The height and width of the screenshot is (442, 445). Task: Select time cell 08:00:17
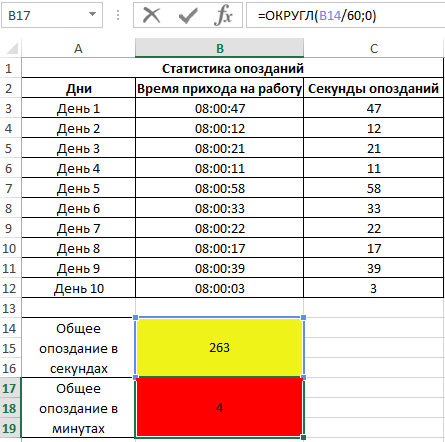219,248
